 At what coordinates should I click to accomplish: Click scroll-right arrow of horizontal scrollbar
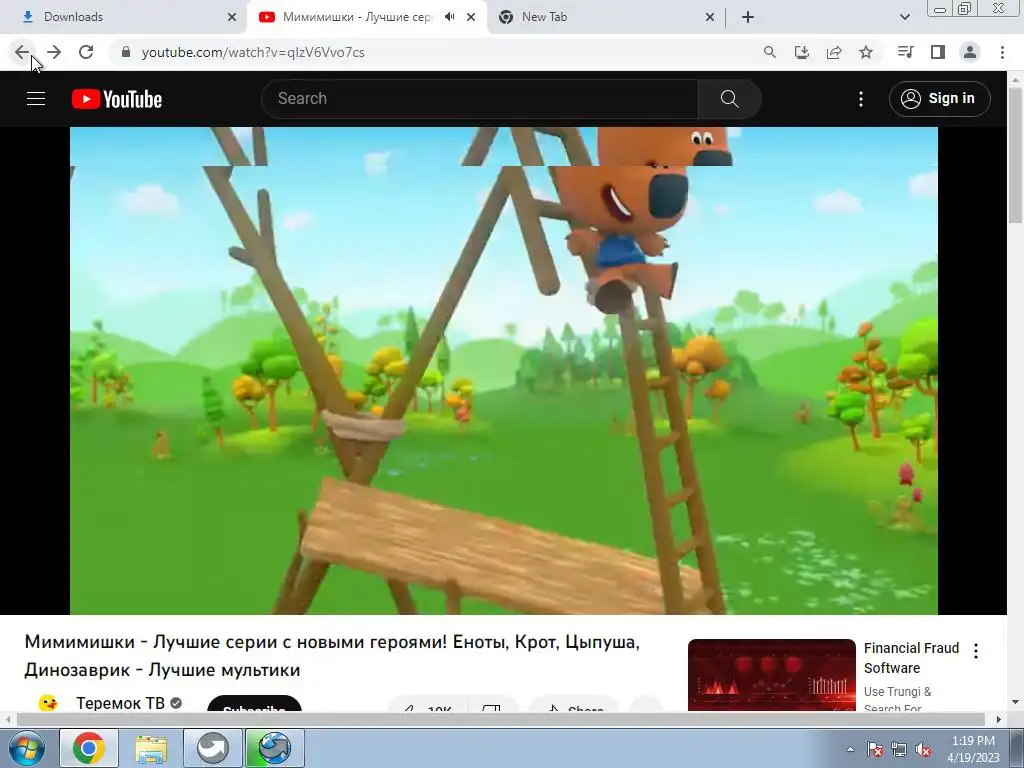point(999,719)
